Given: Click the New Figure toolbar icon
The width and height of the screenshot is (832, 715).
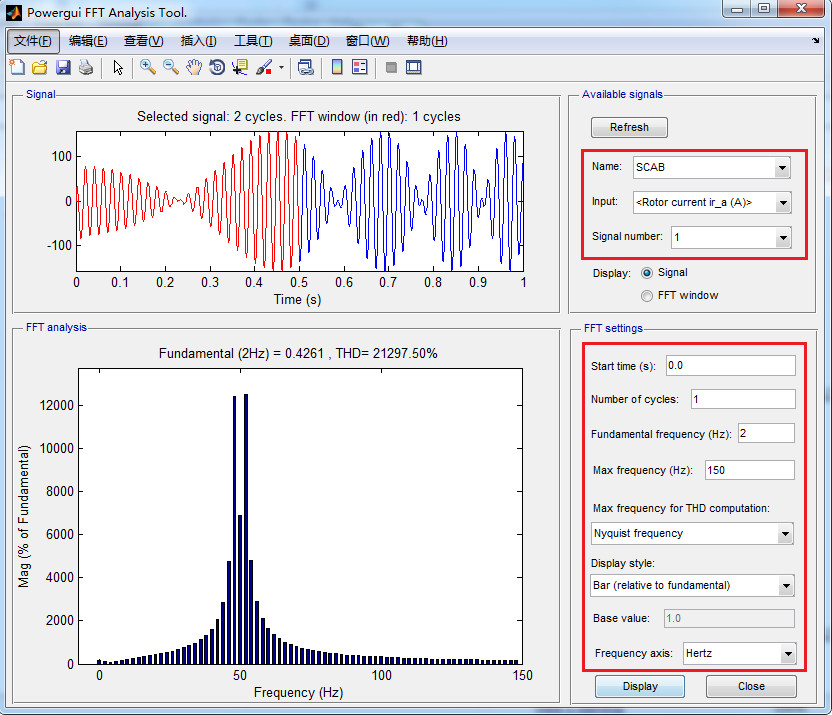Looking at the screenshot, I should click(x=17, y=68).
